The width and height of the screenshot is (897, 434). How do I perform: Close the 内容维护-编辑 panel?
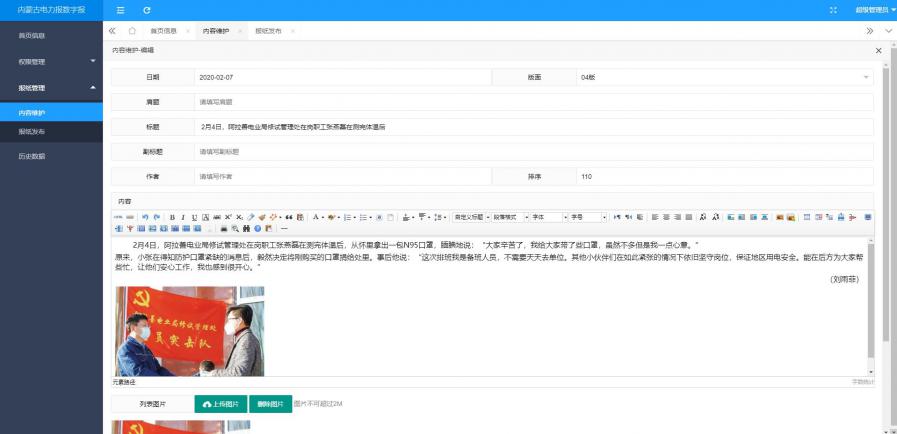(x=879, y=50)
